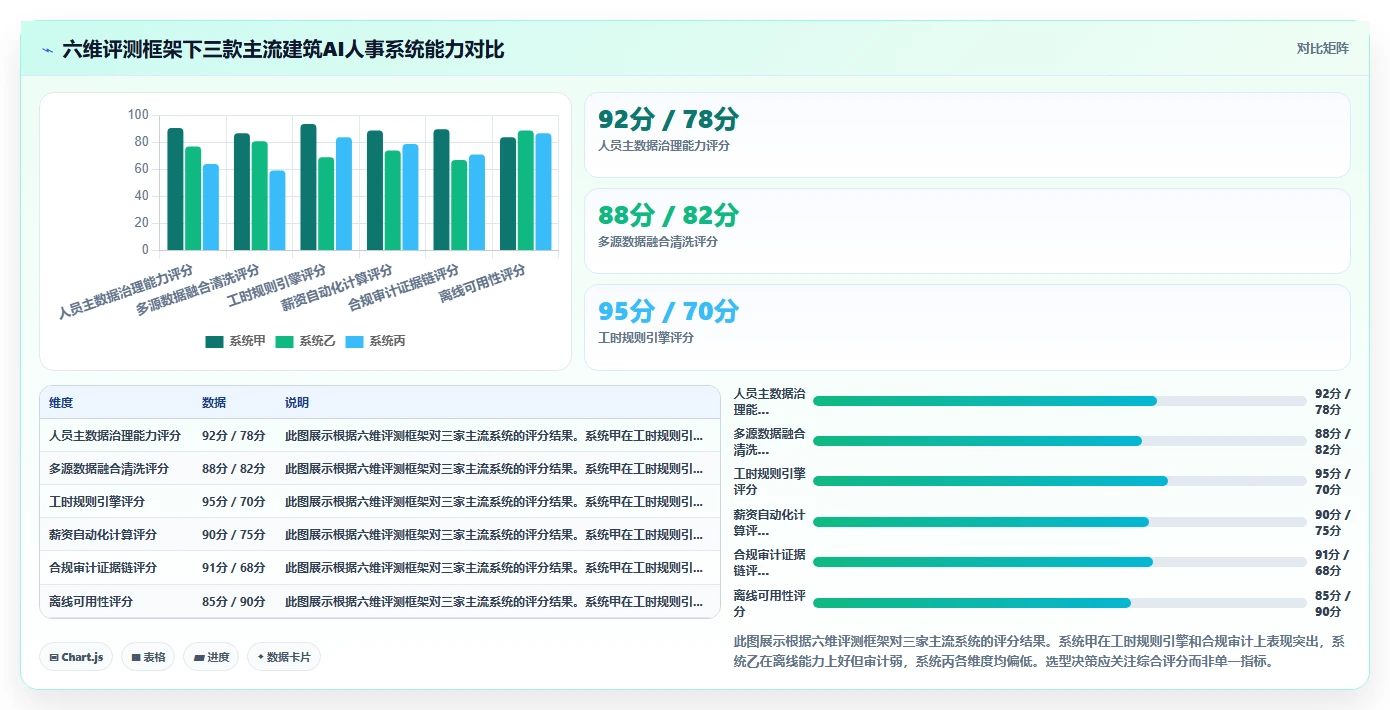Image resolution: width=1390 pixels, height=710 pixels.
Task: Click the 系统乙 bar for 离线可用性评分
Action: (x=525, y=190)
